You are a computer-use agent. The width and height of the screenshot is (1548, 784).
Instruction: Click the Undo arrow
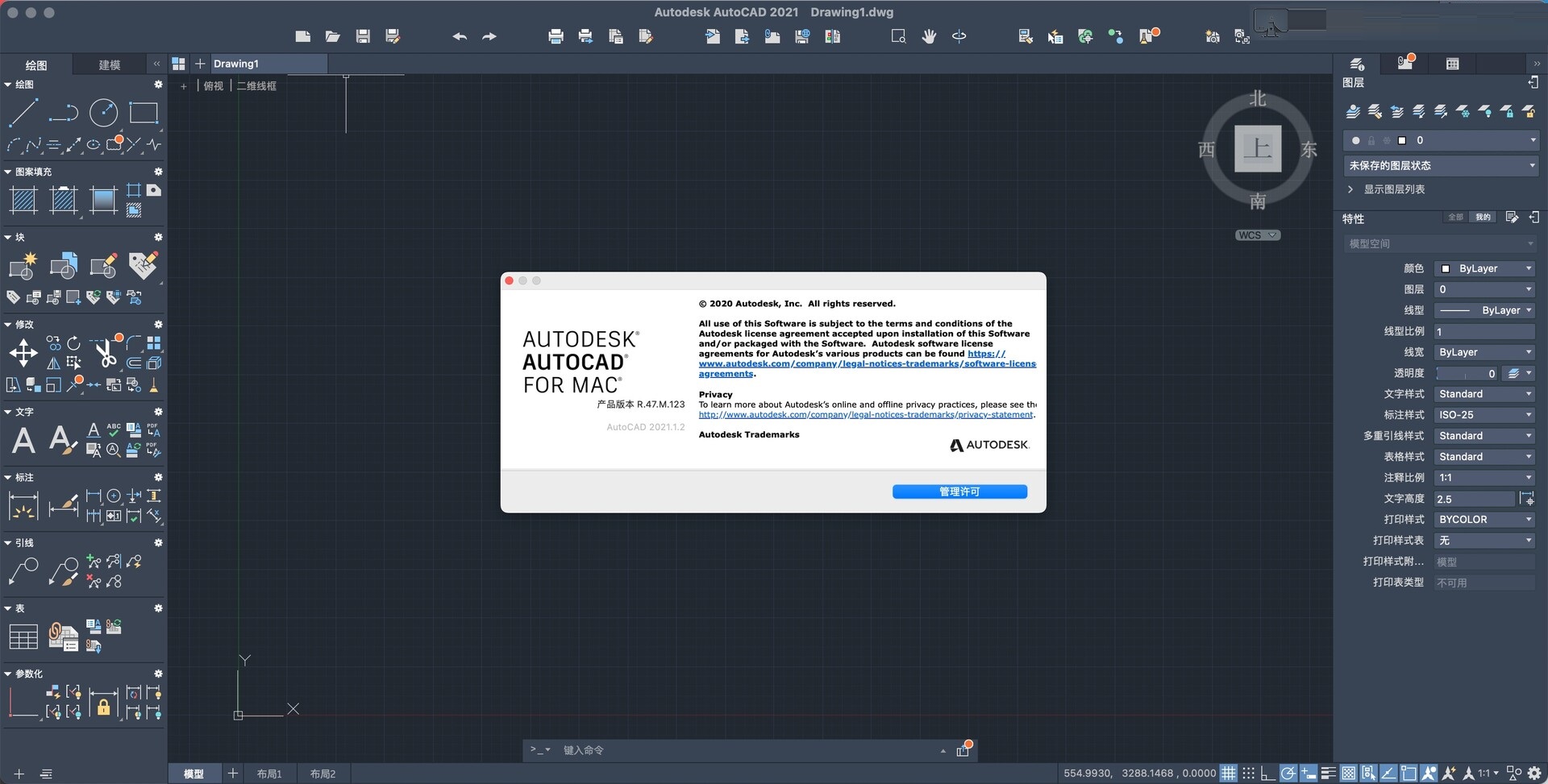(460, 36)
